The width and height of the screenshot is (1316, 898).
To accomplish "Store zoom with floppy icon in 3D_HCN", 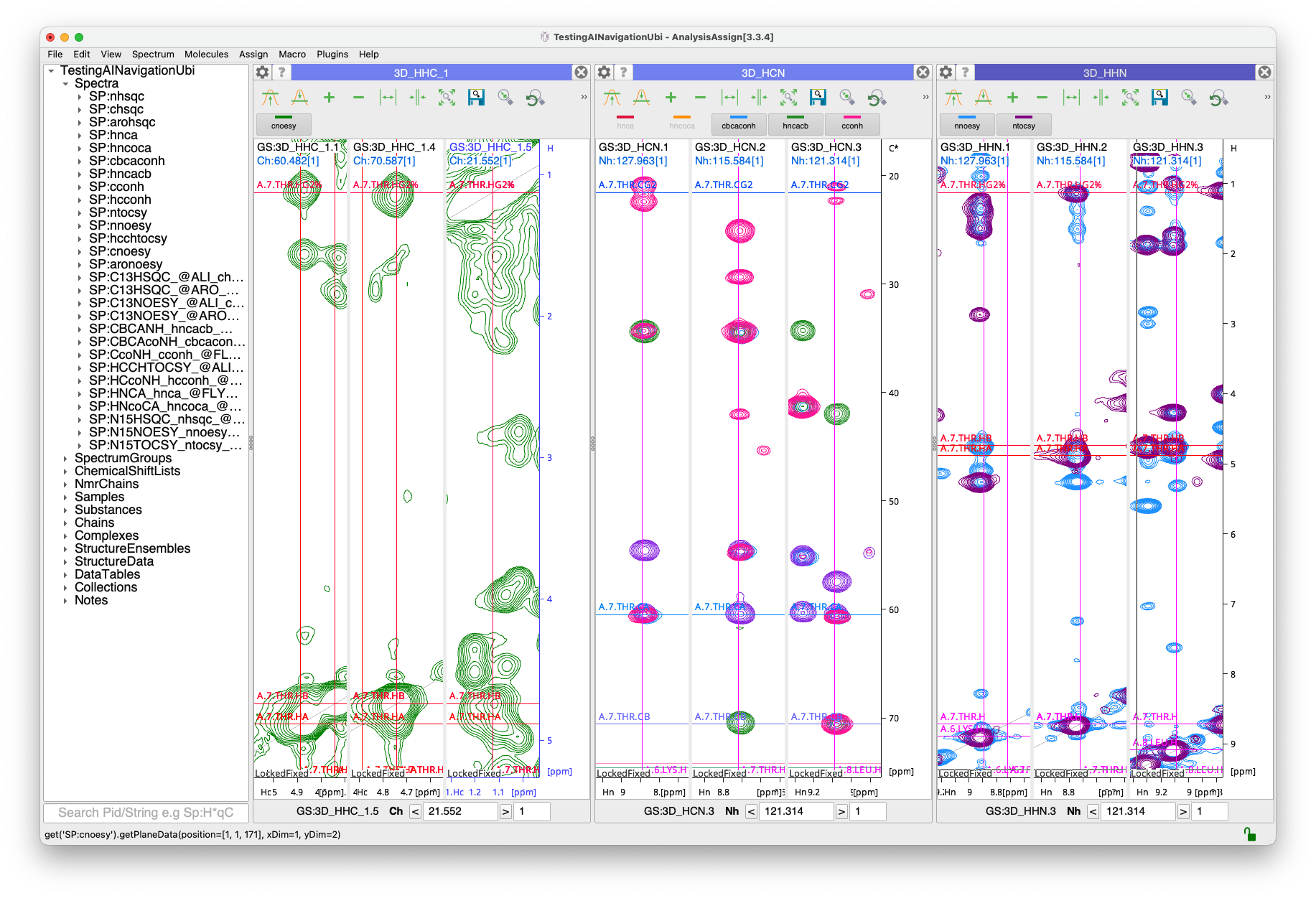I will tap(818, 98).
